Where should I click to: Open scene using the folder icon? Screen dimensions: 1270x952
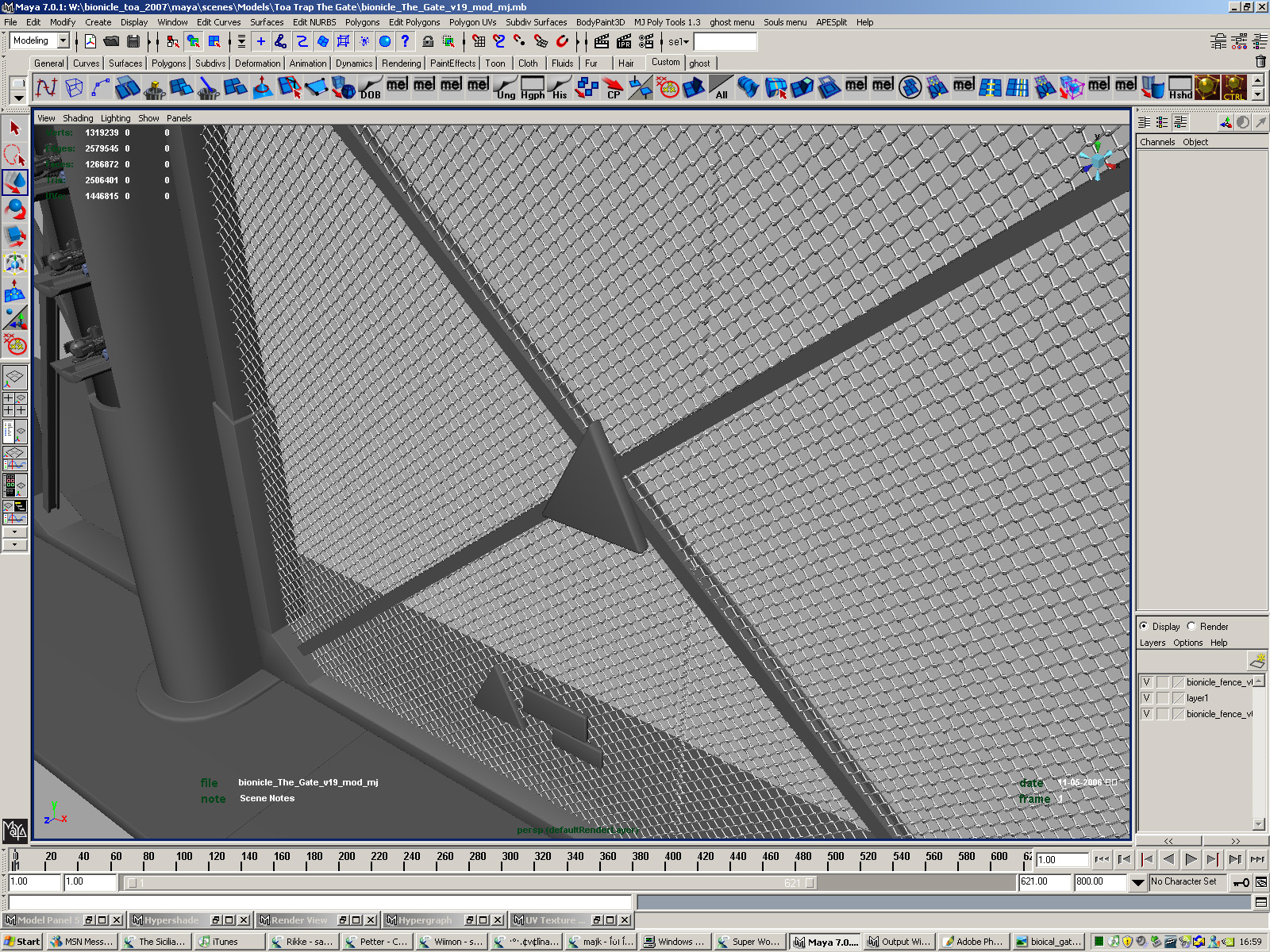pos(111,41)
